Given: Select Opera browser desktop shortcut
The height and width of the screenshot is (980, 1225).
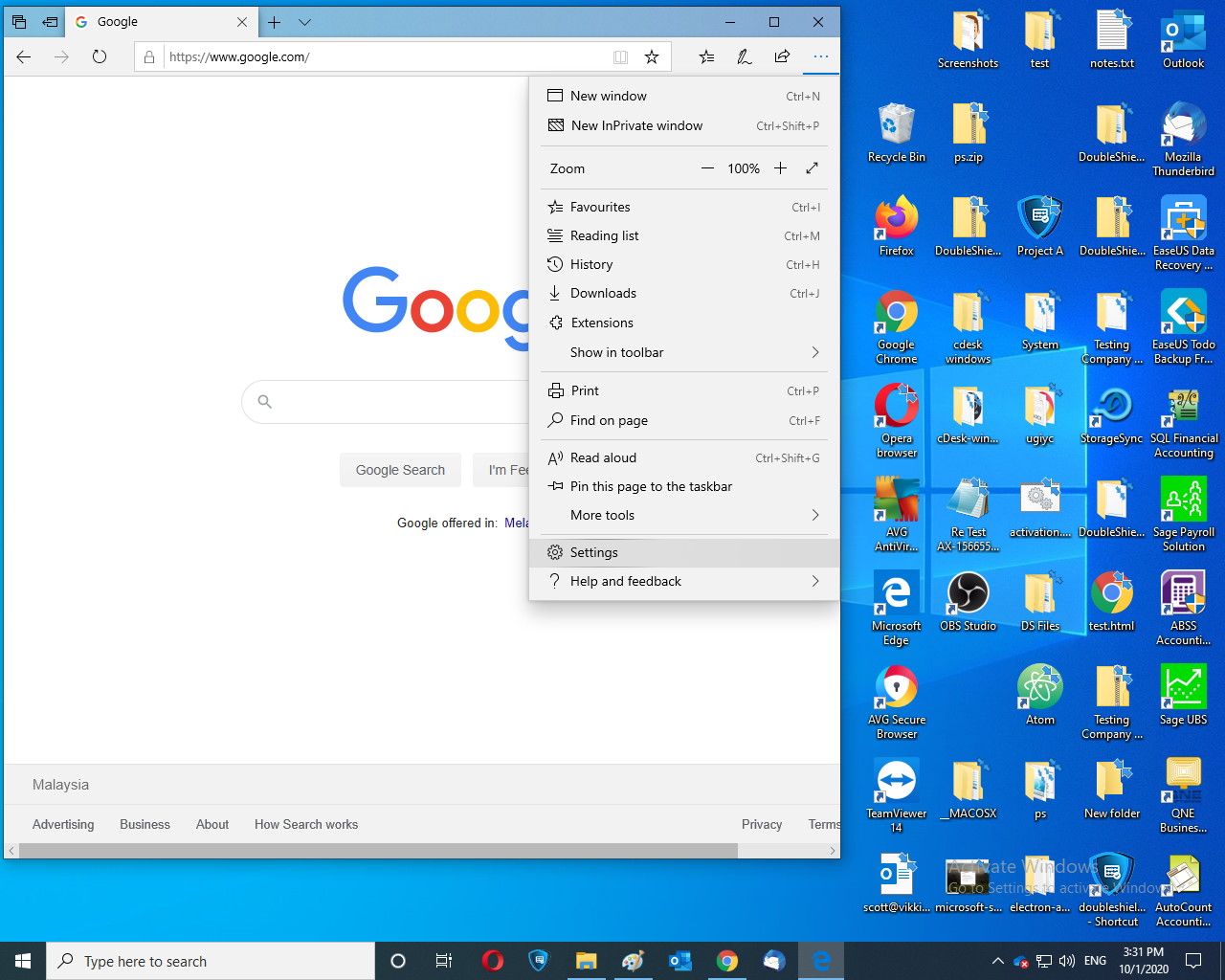Looking at the screenshot, I should click(897, 421).
